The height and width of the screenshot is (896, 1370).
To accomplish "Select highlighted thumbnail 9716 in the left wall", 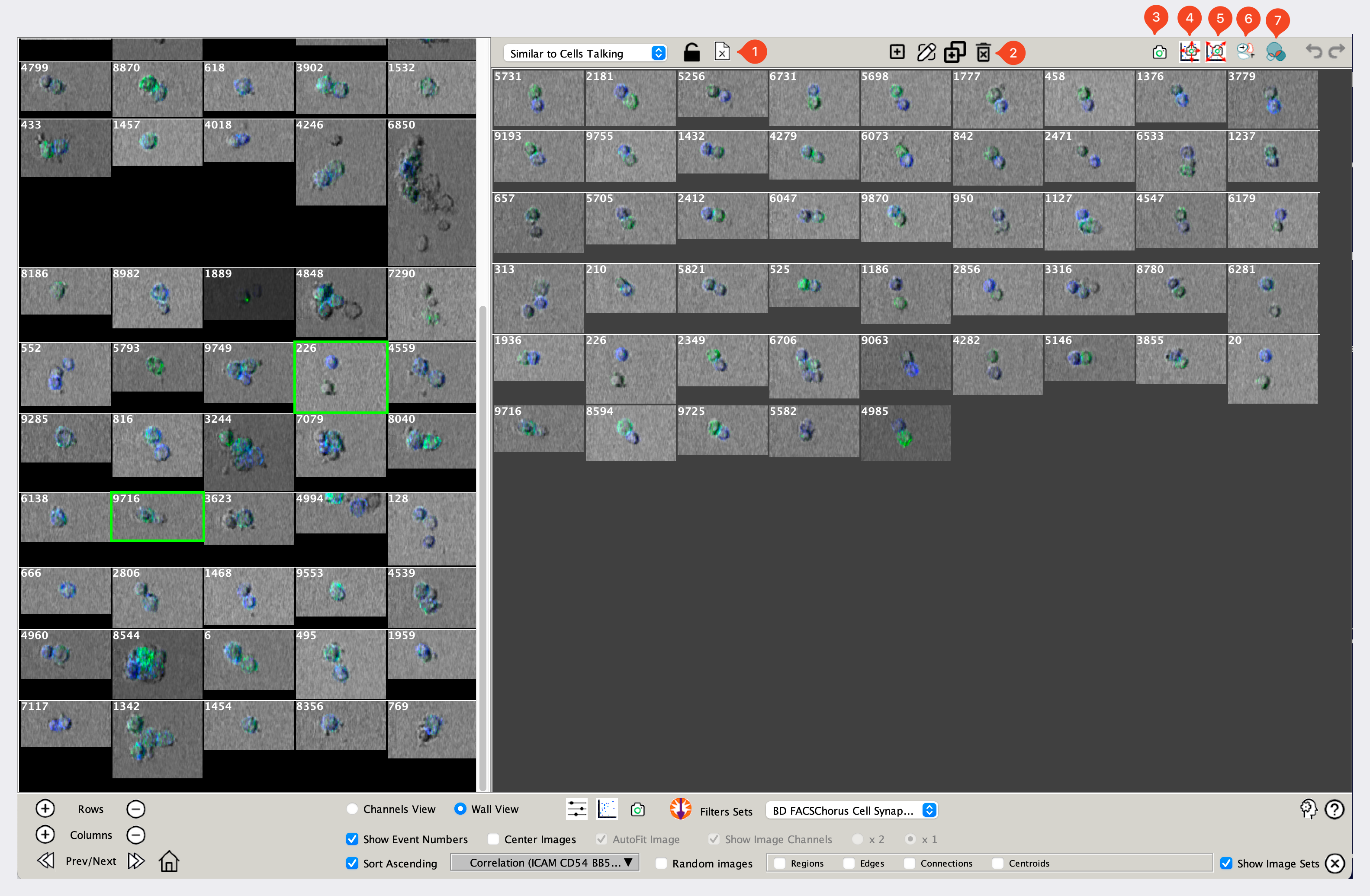I will 157,516.
